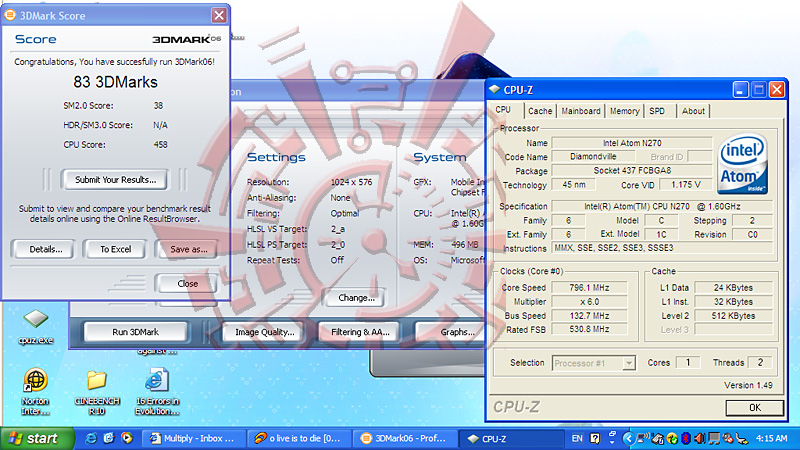Open Filtering & AA settings
Viewport: 800px width, 450px height.
tap(360, 332)
